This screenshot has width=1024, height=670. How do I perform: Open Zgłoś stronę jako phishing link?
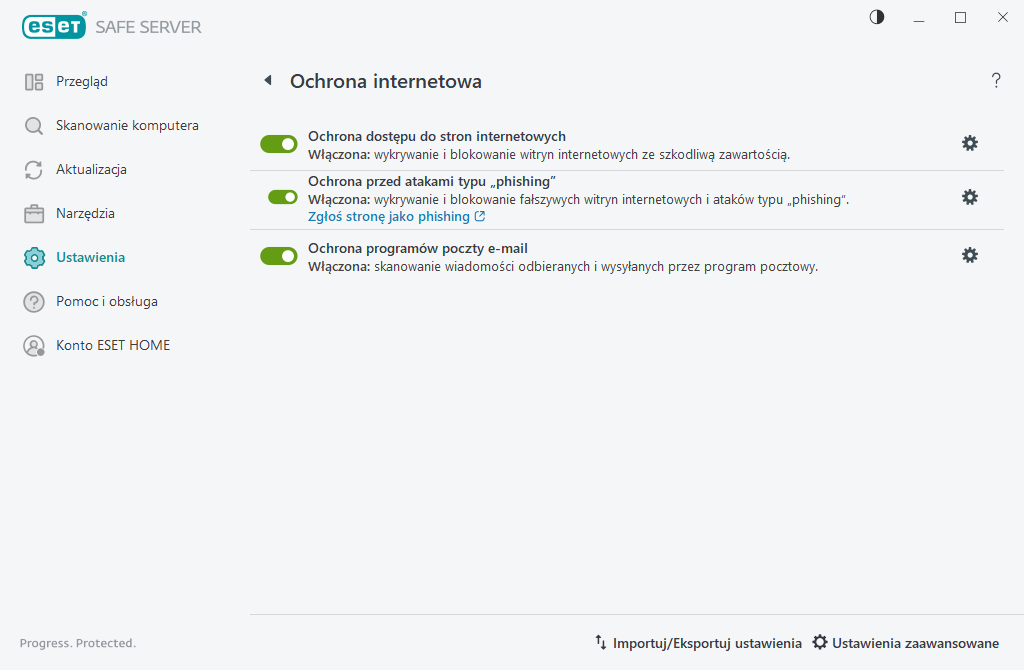(x=390, y=216)
